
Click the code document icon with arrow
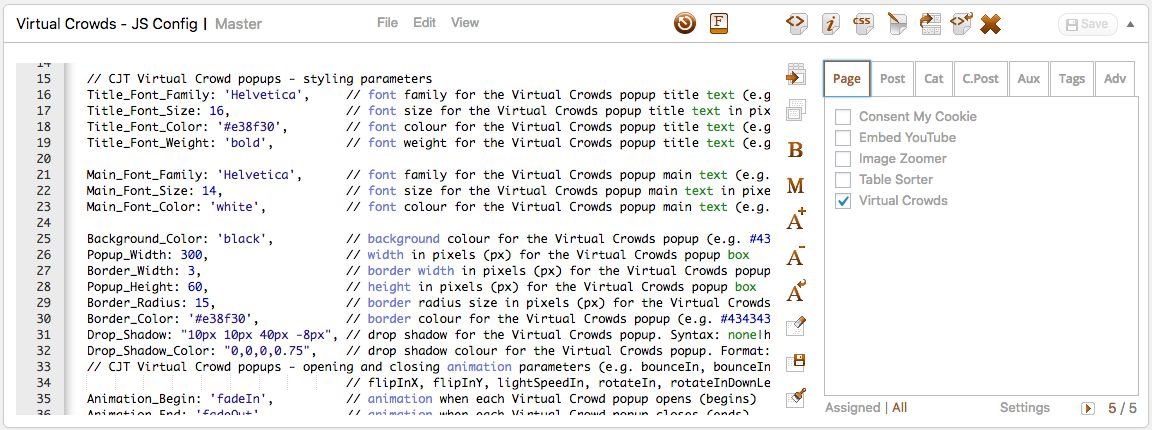coord(961,24)
